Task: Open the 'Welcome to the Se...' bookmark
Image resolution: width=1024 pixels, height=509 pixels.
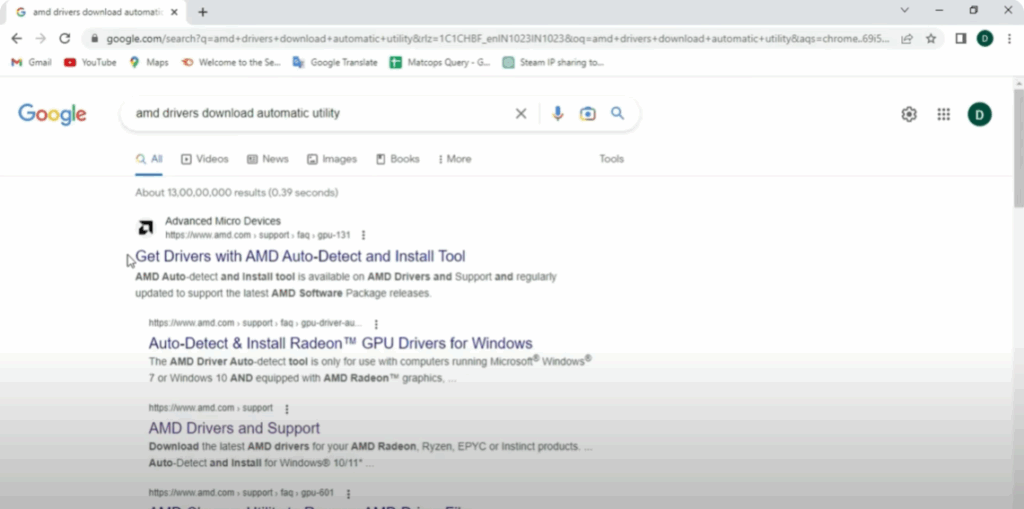Action: (231, 63)
